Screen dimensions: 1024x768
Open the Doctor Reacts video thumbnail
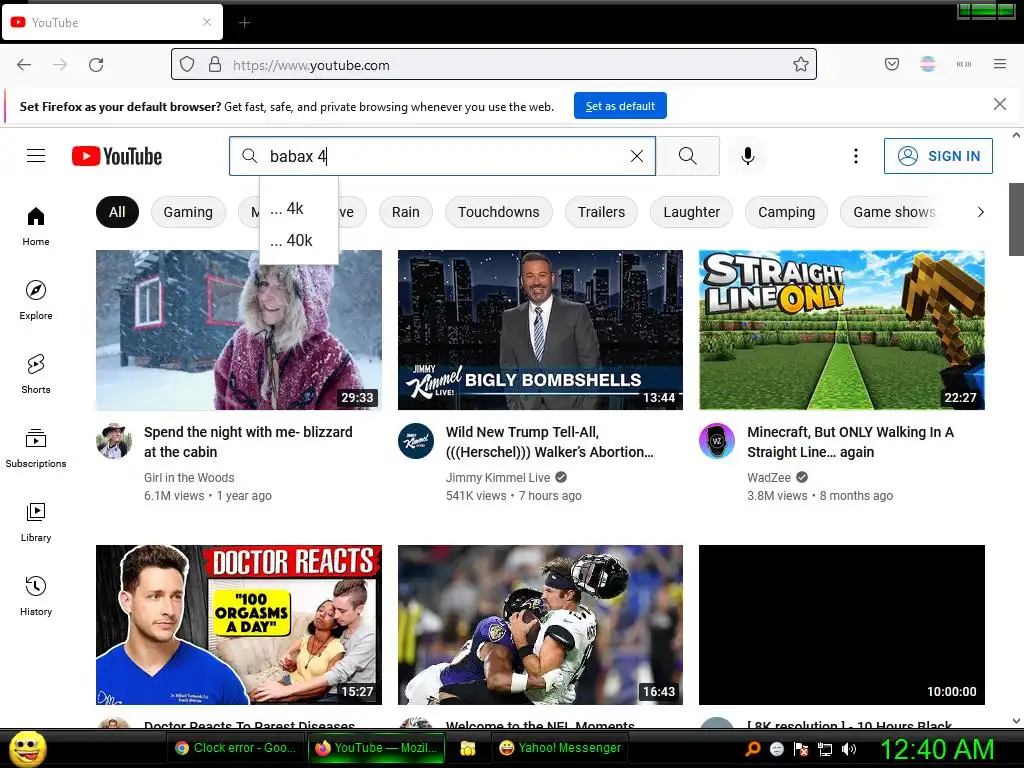pos(239,625)
